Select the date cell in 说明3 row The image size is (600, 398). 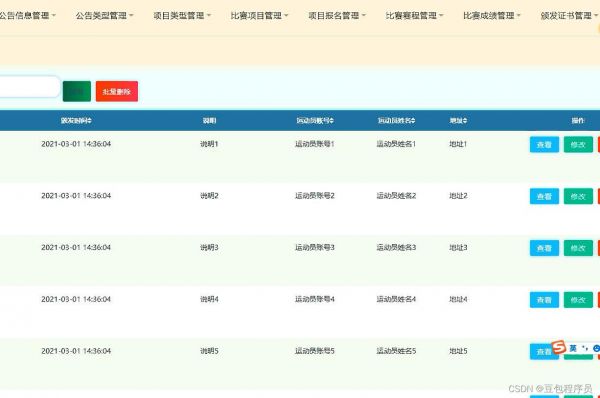point(76,247)
